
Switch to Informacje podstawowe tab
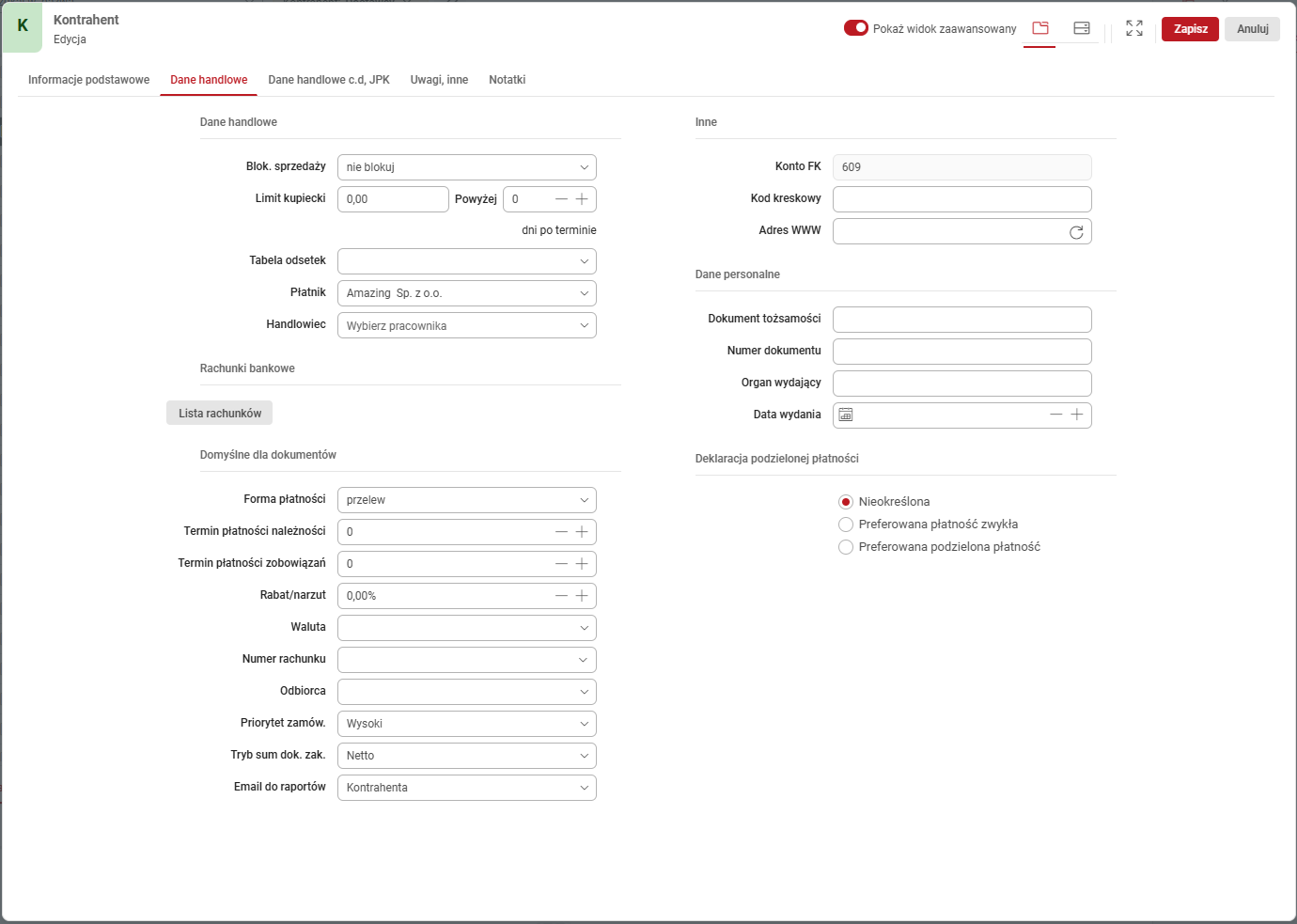click(x=88, y=80)
